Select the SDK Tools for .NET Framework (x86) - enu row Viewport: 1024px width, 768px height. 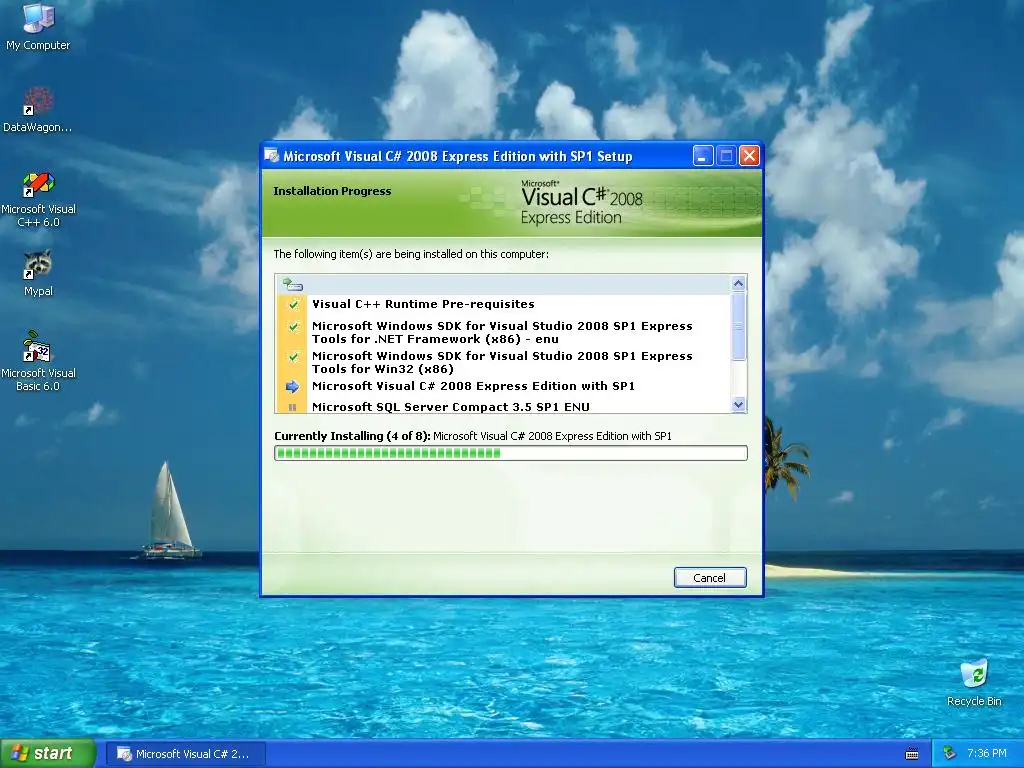click(504, 332)
